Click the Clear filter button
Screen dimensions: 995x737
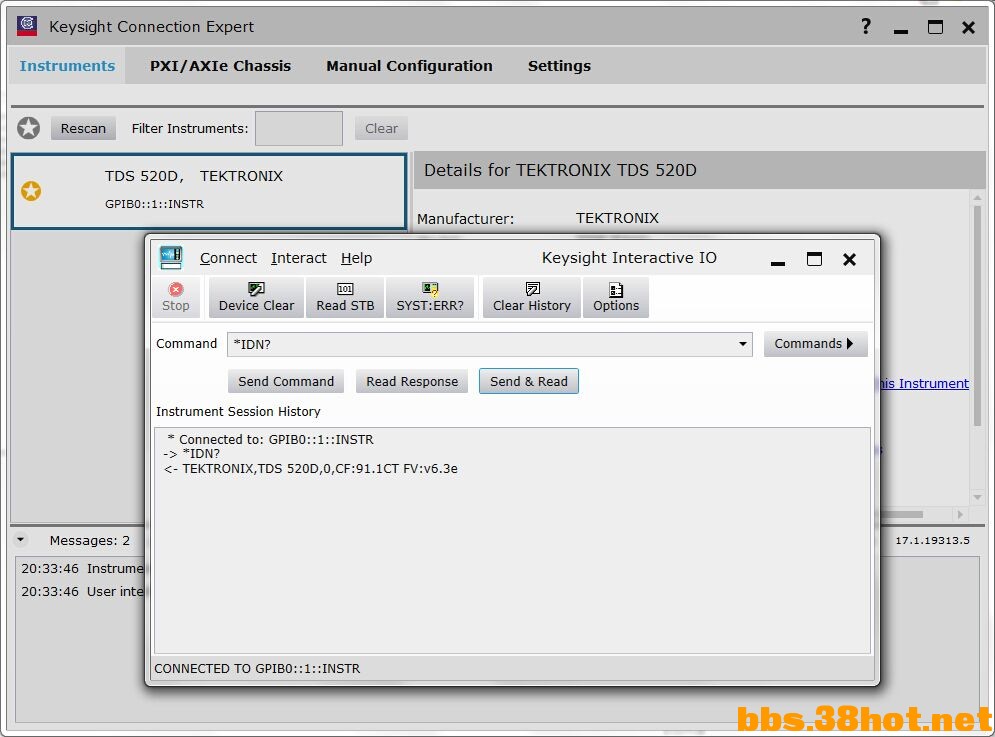tap(381, 128)
